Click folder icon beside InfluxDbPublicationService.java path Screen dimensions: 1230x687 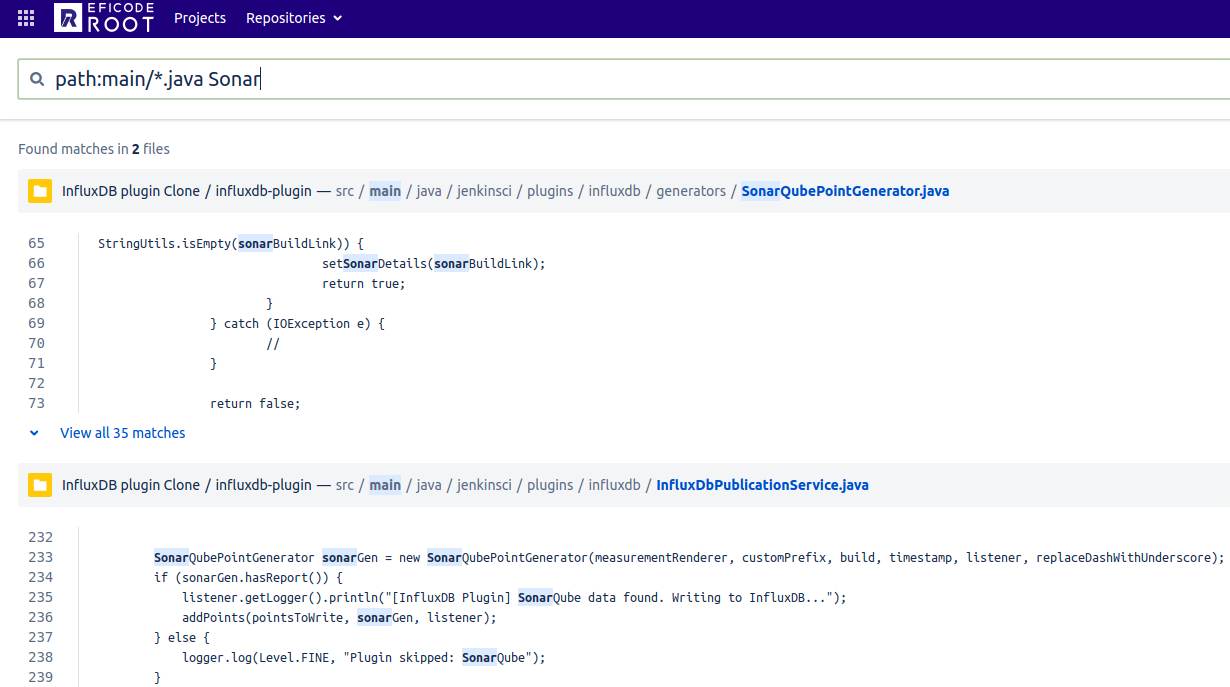pos(40,485)
